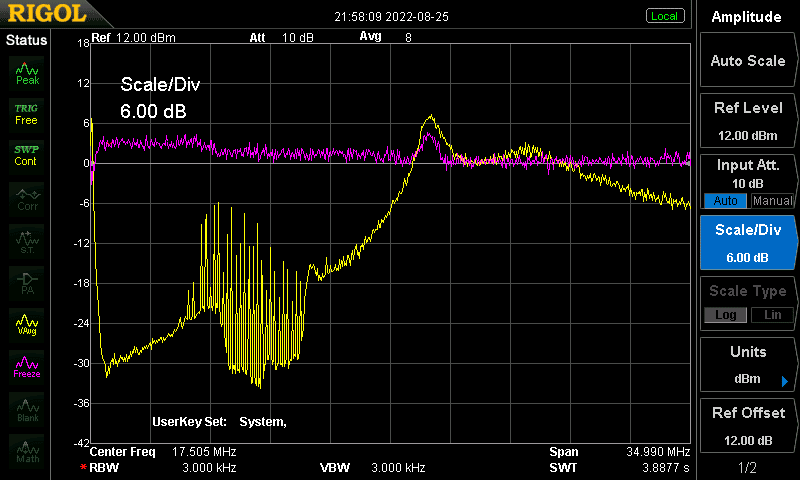The width and height of the screenshot is (800, 480).
Task: Select Lin scale type
Action: pyautogui.click(x=772, y=315)
